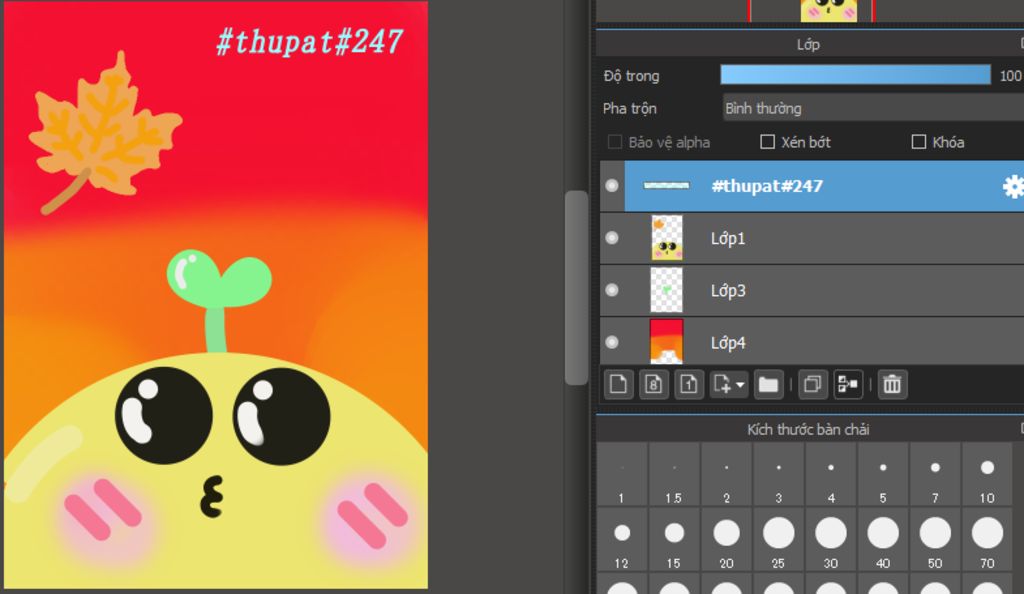Choose brush size 3

pyautogui.click(x=778, y=475)
